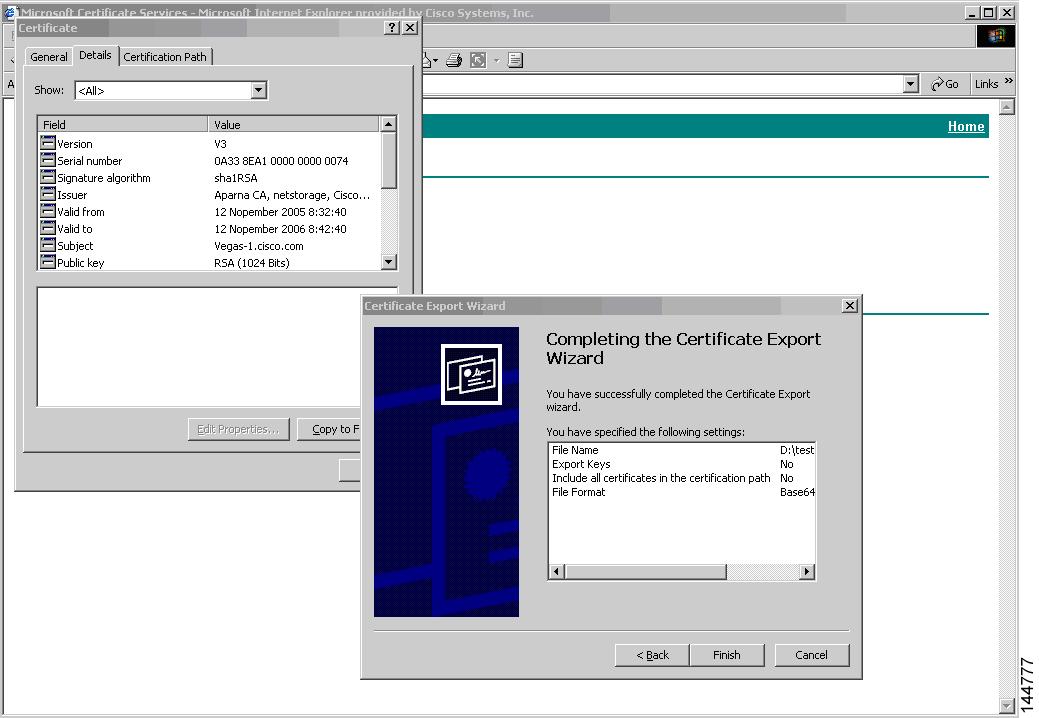Click the Back button in export wizard
The height and width of the screenshot is (718, 1039).
coord(653,655)
